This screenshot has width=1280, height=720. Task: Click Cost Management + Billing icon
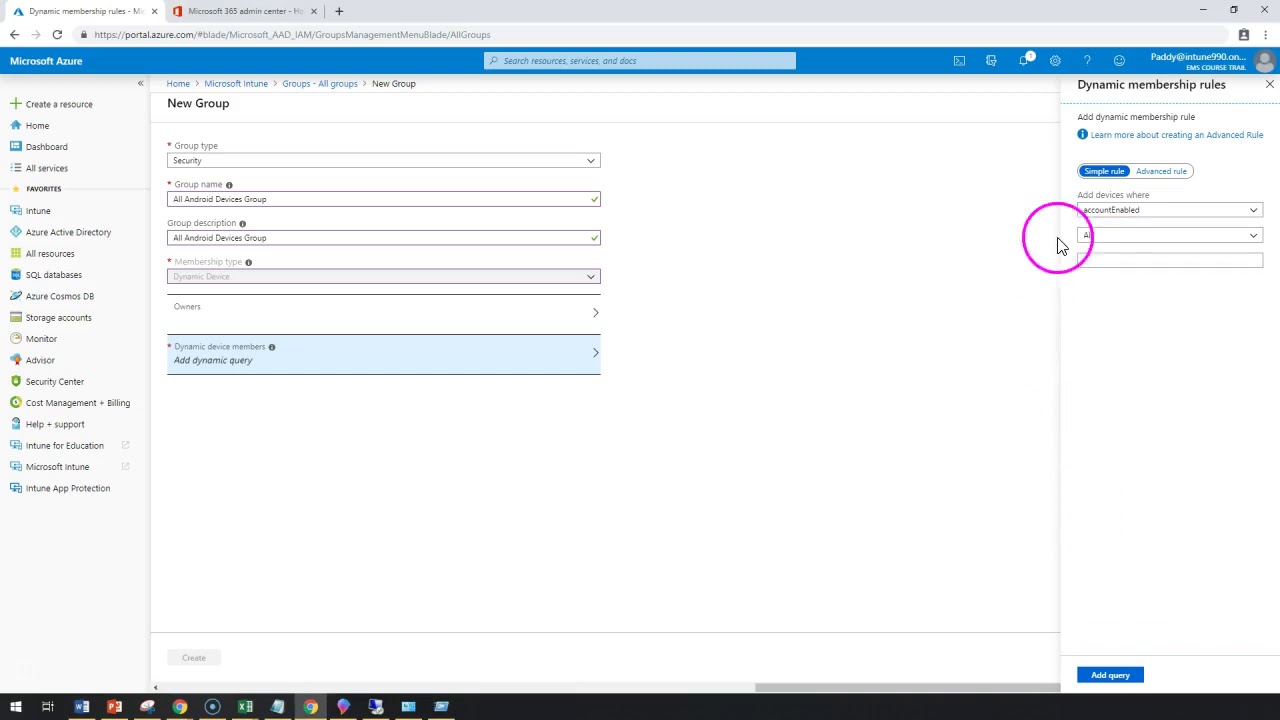(15, 403)
